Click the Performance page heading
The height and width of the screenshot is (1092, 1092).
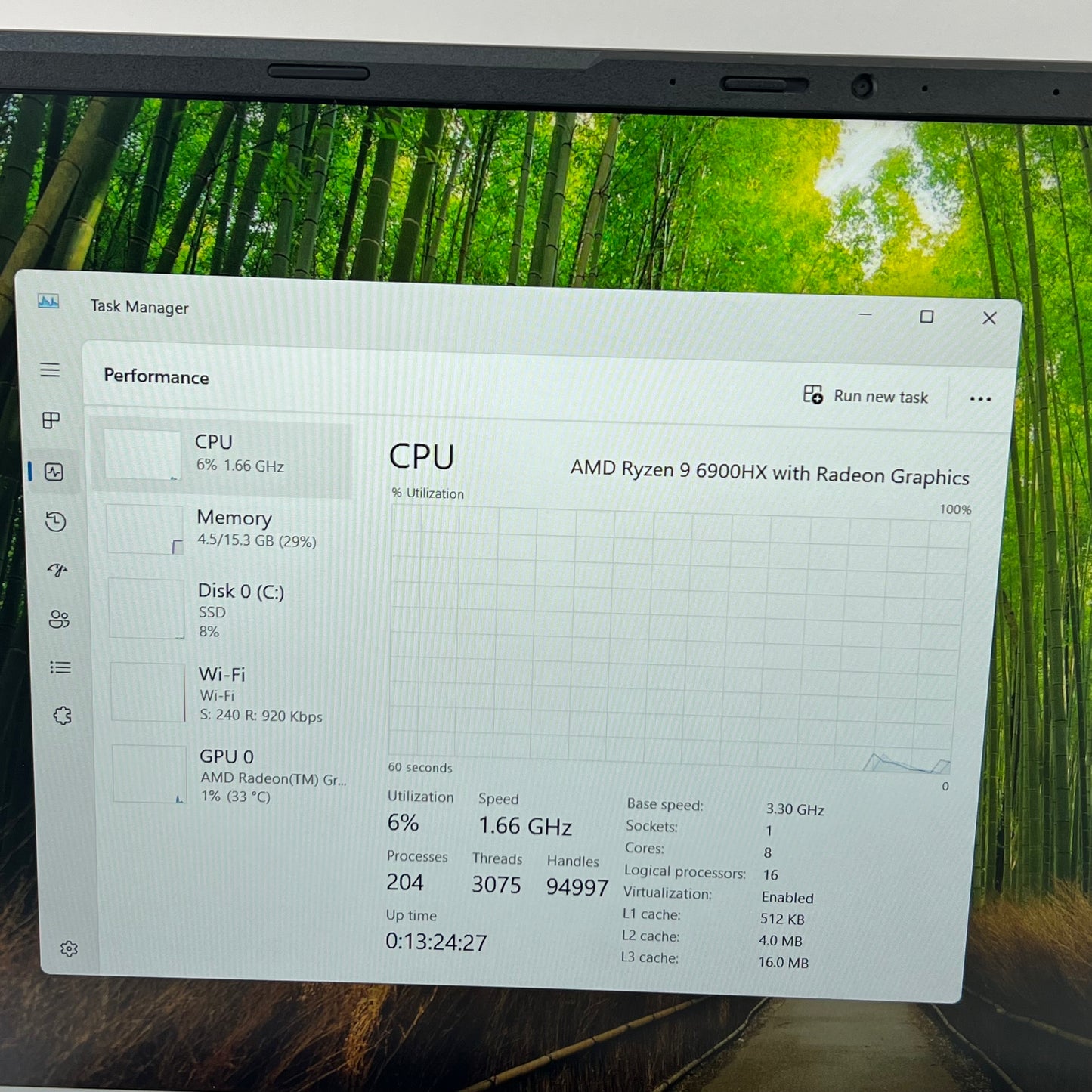[x=156, y=376]
